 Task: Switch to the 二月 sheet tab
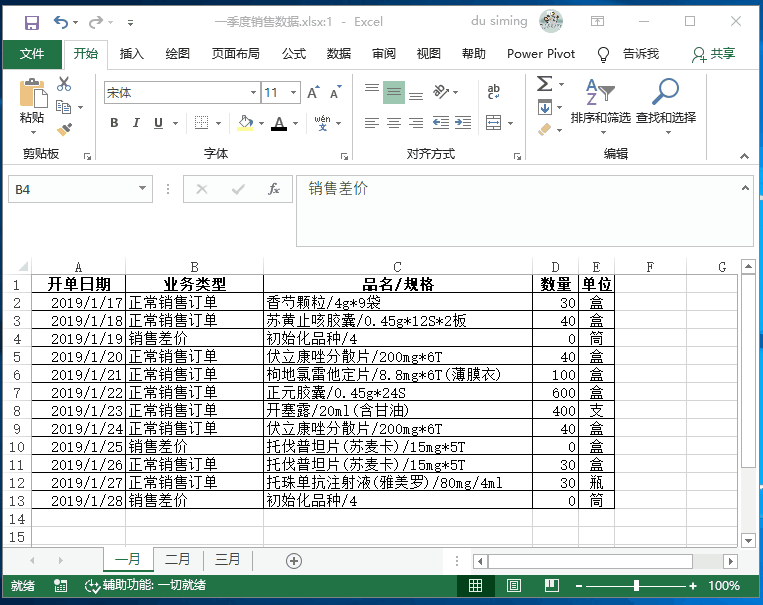point(177,560)
